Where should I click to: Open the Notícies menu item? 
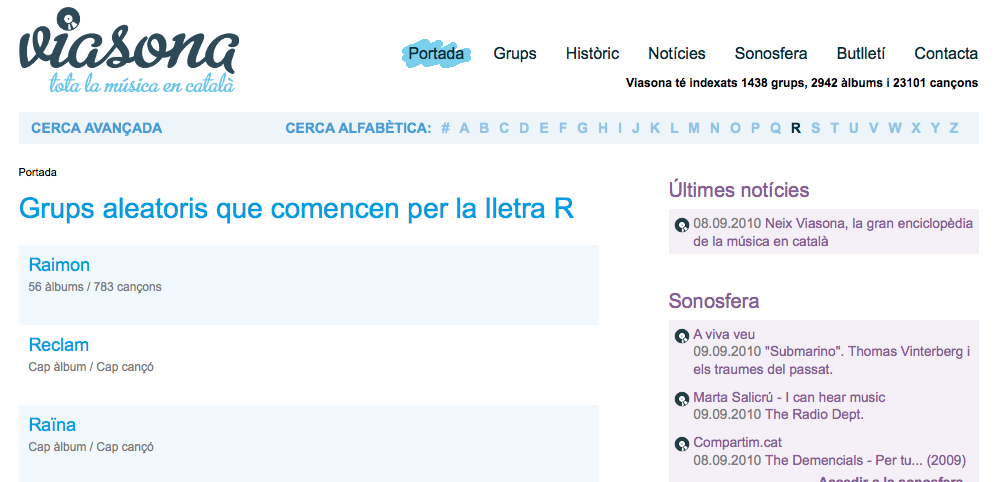pyautogui.click(x=677, y=53)
